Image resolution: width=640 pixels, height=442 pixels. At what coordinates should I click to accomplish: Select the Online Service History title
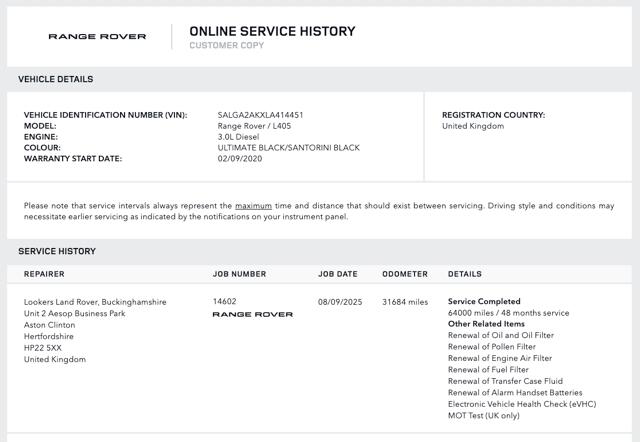coord(272,31)
